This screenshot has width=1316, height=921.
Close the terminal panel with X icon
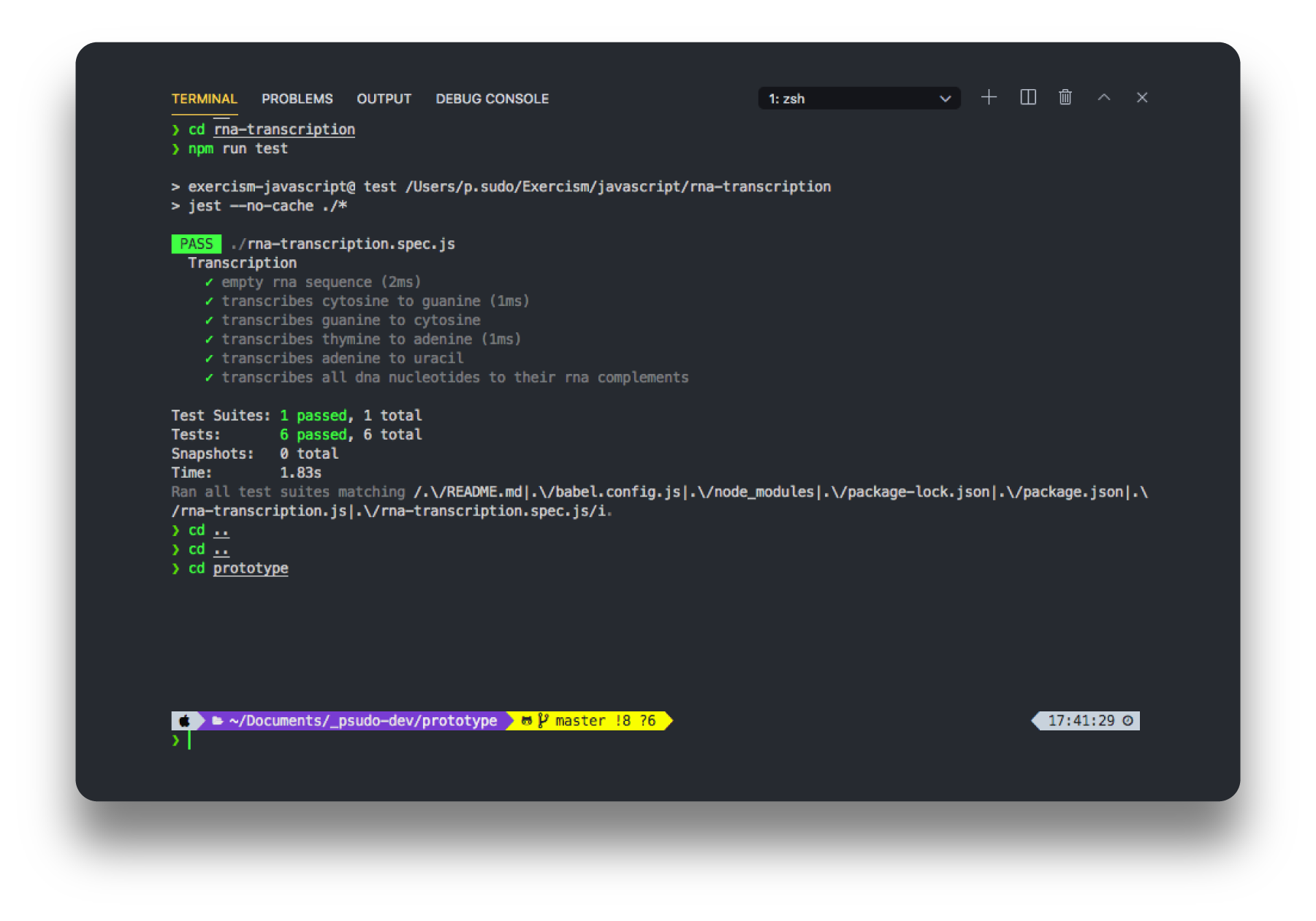[x=1141, y=97]
